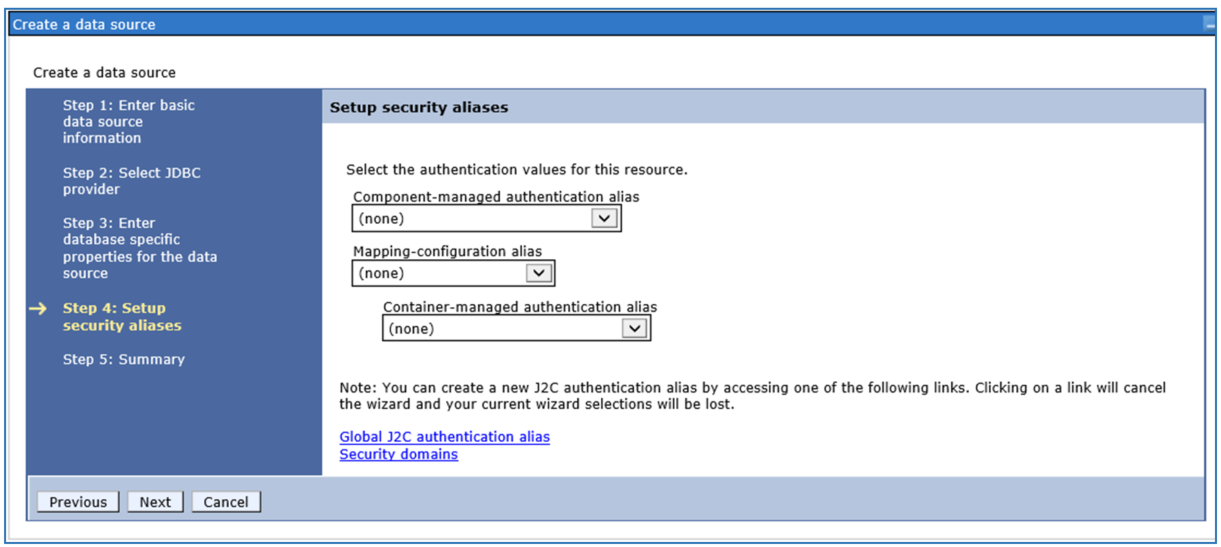Jump to Step 3 database specific properties

tap(139, 248)
